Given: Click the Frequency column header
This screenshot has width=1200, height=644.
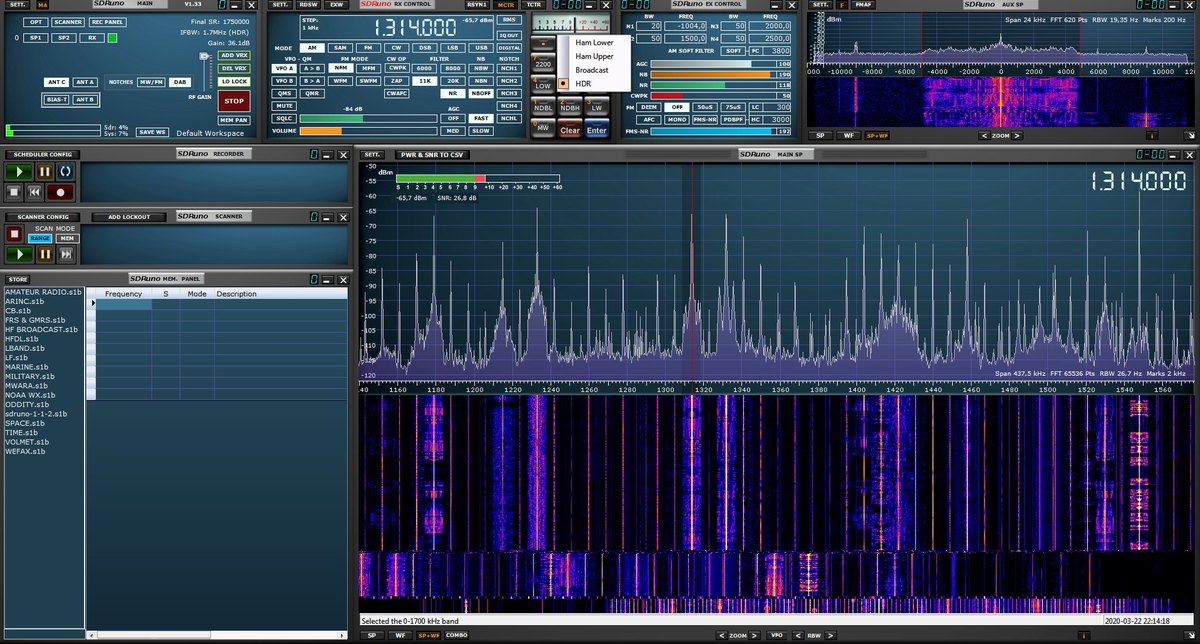Looking at the screenshot, I should coord(124,294).
